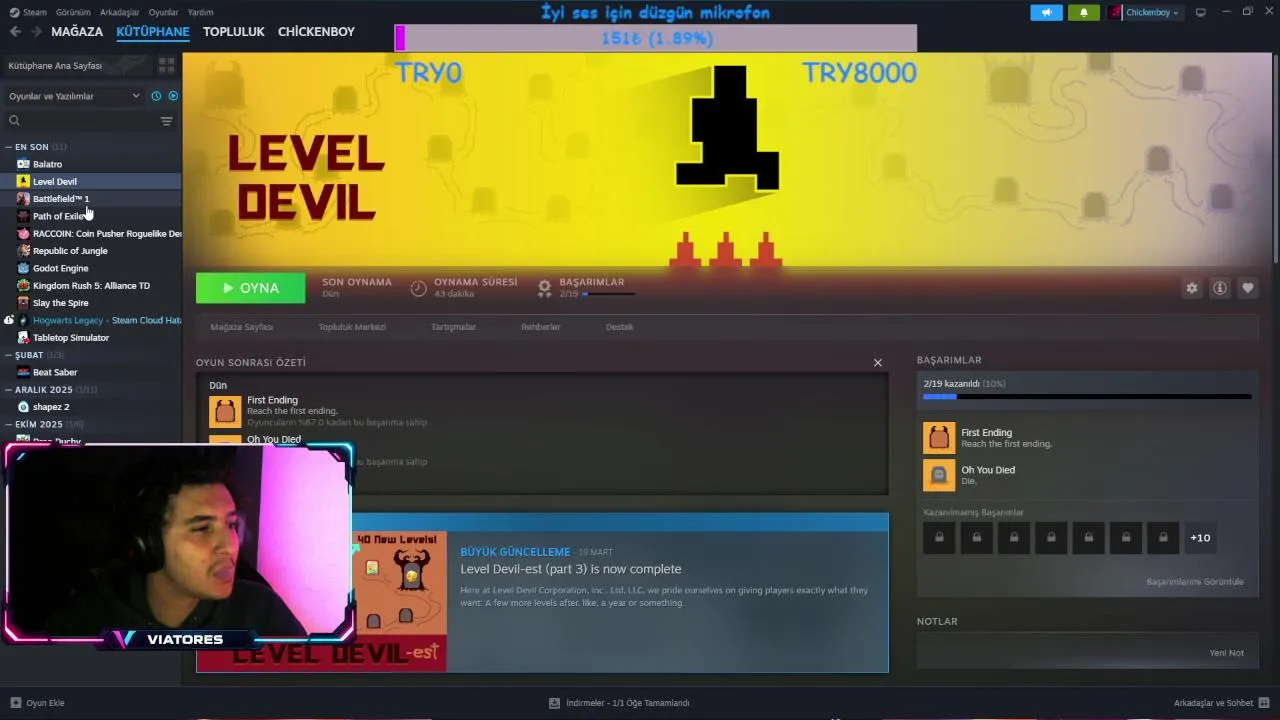The width and height of the screenshot is (1280, 720).
Task: Click the Beat Saber list icon
Action: (23, 372)
